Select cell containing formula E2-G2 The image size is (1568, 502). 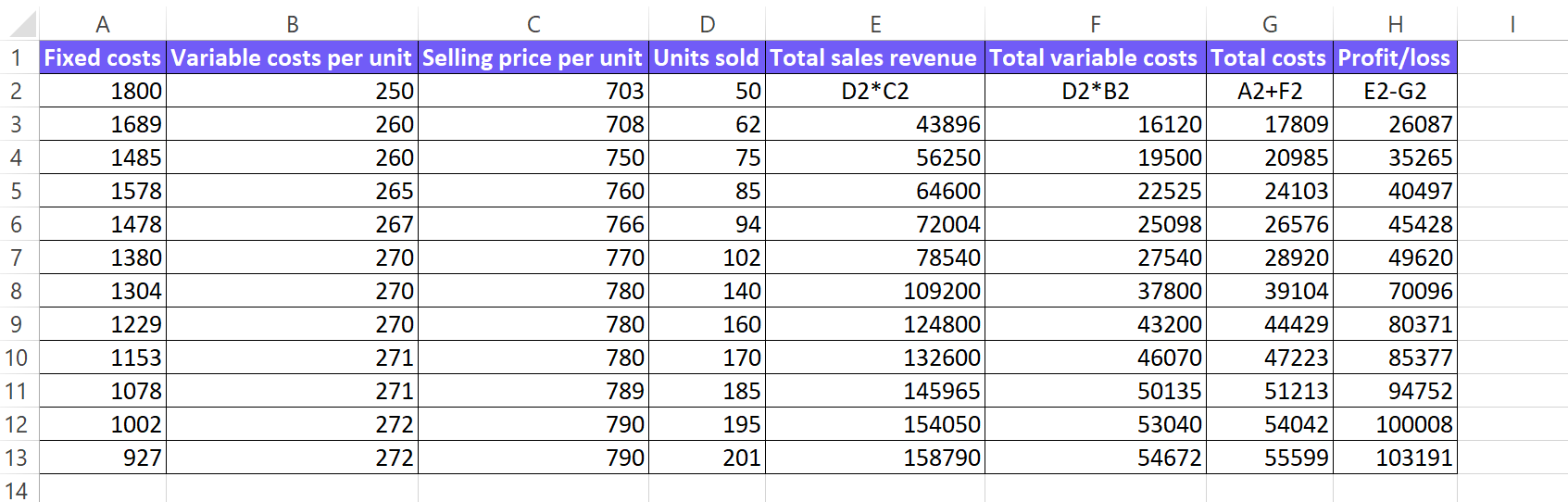point(1396,91)
